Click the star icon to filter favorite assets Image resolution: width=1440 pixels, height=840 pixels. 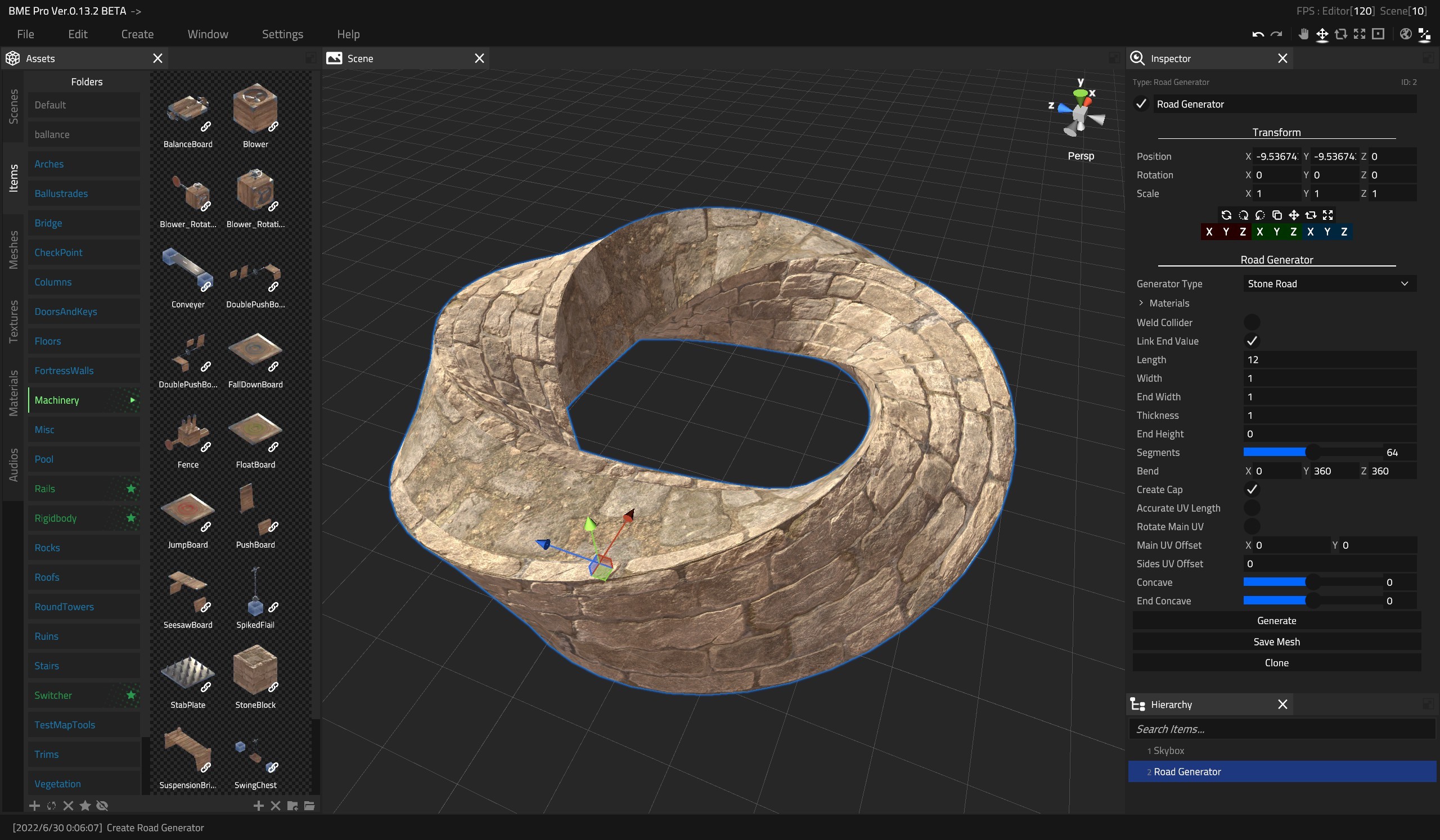tap(85, 806)
